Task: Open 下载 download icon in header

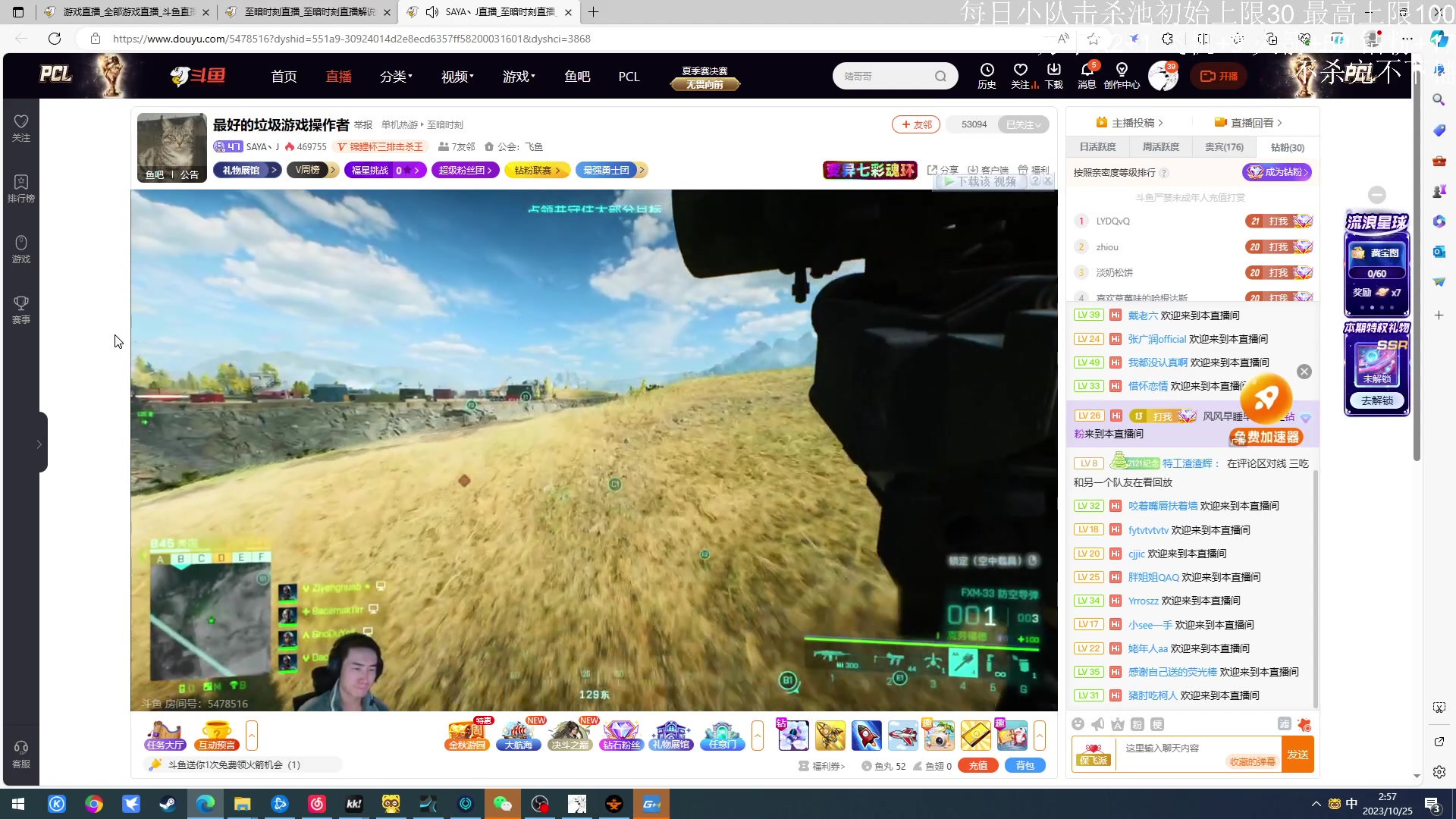Action: (1054, 76)
